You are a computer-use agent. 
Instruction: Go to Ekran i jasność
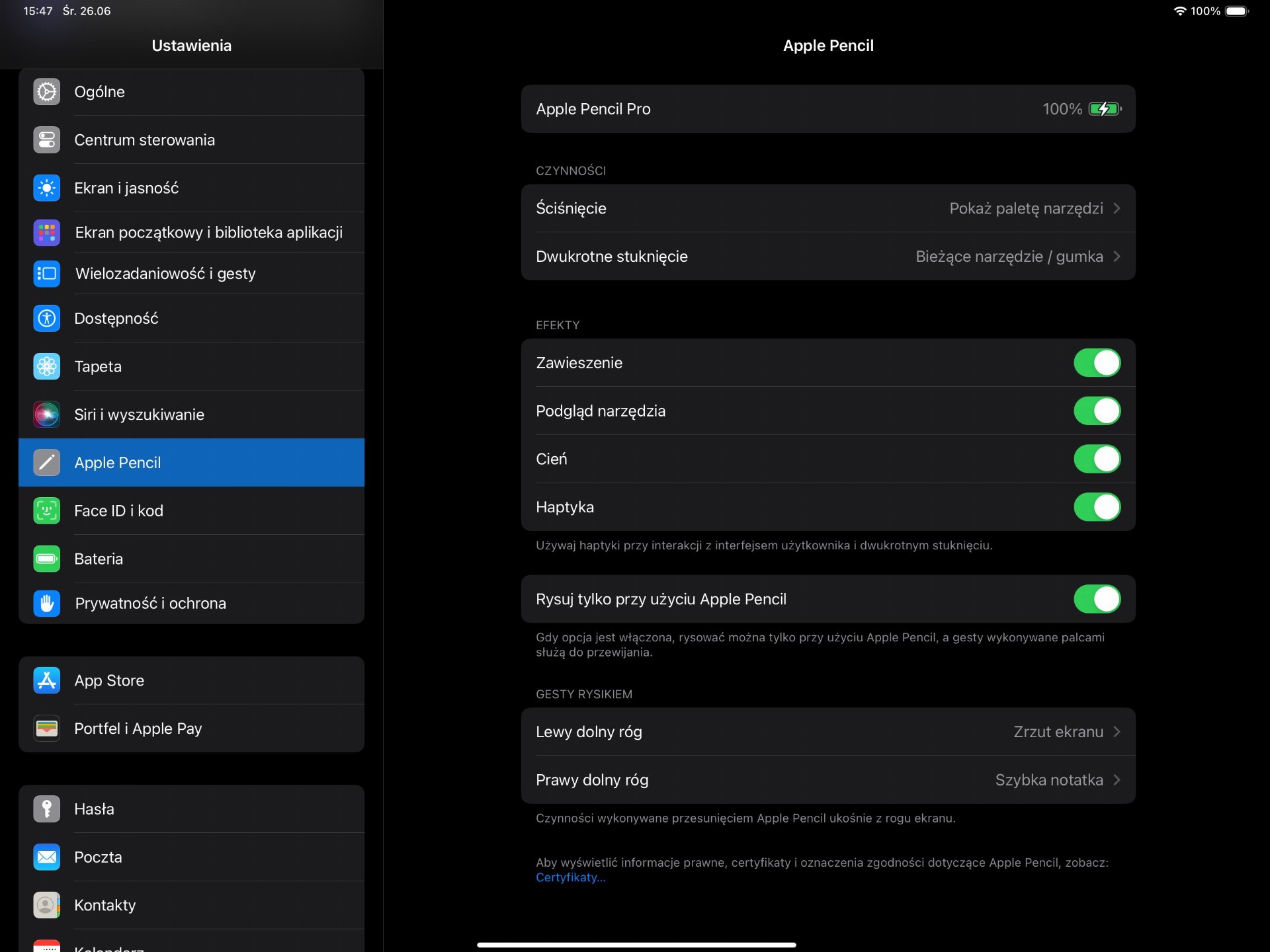click(191, 188)
